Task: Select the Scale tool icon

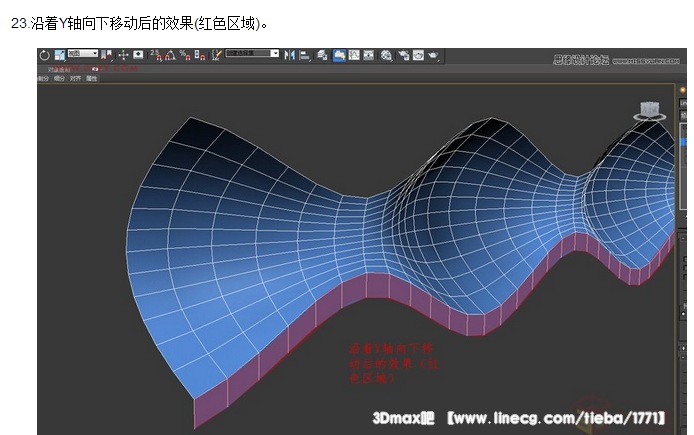Action: [60, 55]
